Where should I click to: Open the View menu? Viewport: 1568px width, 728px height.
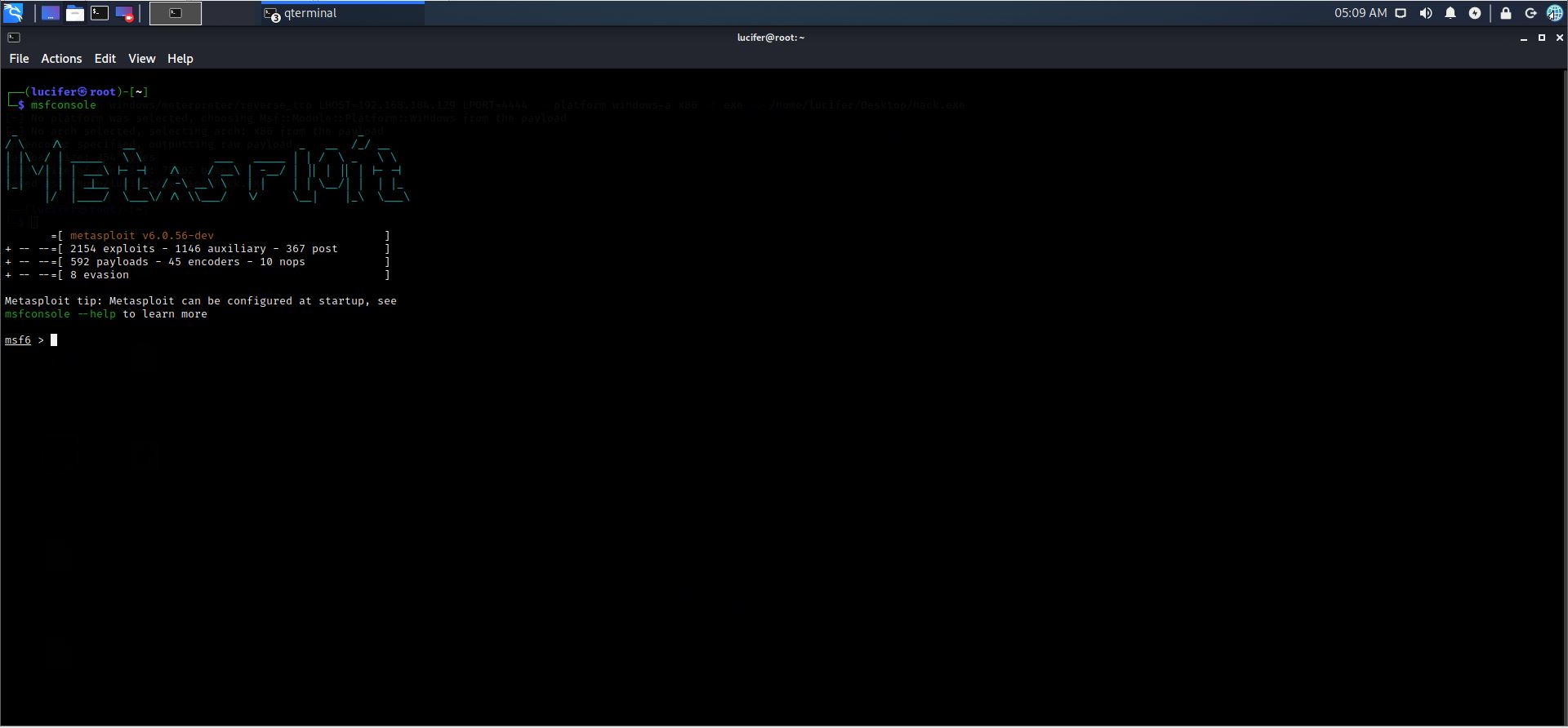click(x=141, y=59)
